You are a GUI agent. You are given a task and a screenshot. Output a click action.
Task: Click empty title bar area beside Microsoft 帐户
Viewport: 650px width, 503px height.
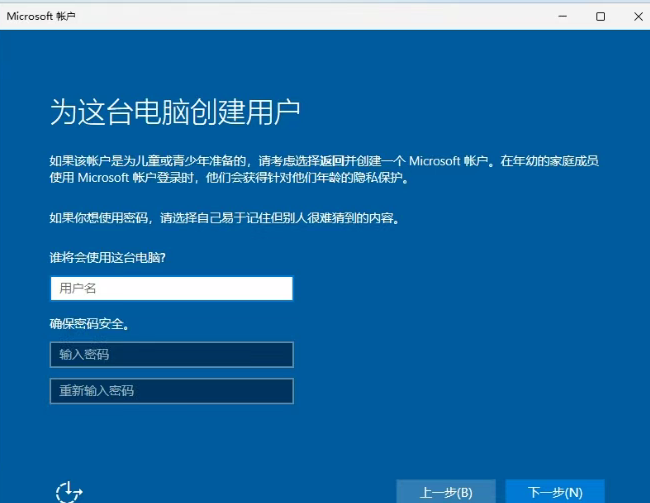pos(300,16)
